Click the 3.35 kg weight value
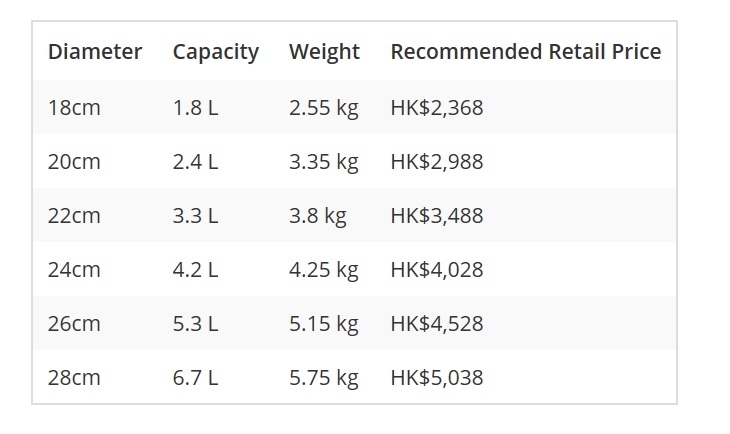730x434 pixels. (x=324, y=163)
